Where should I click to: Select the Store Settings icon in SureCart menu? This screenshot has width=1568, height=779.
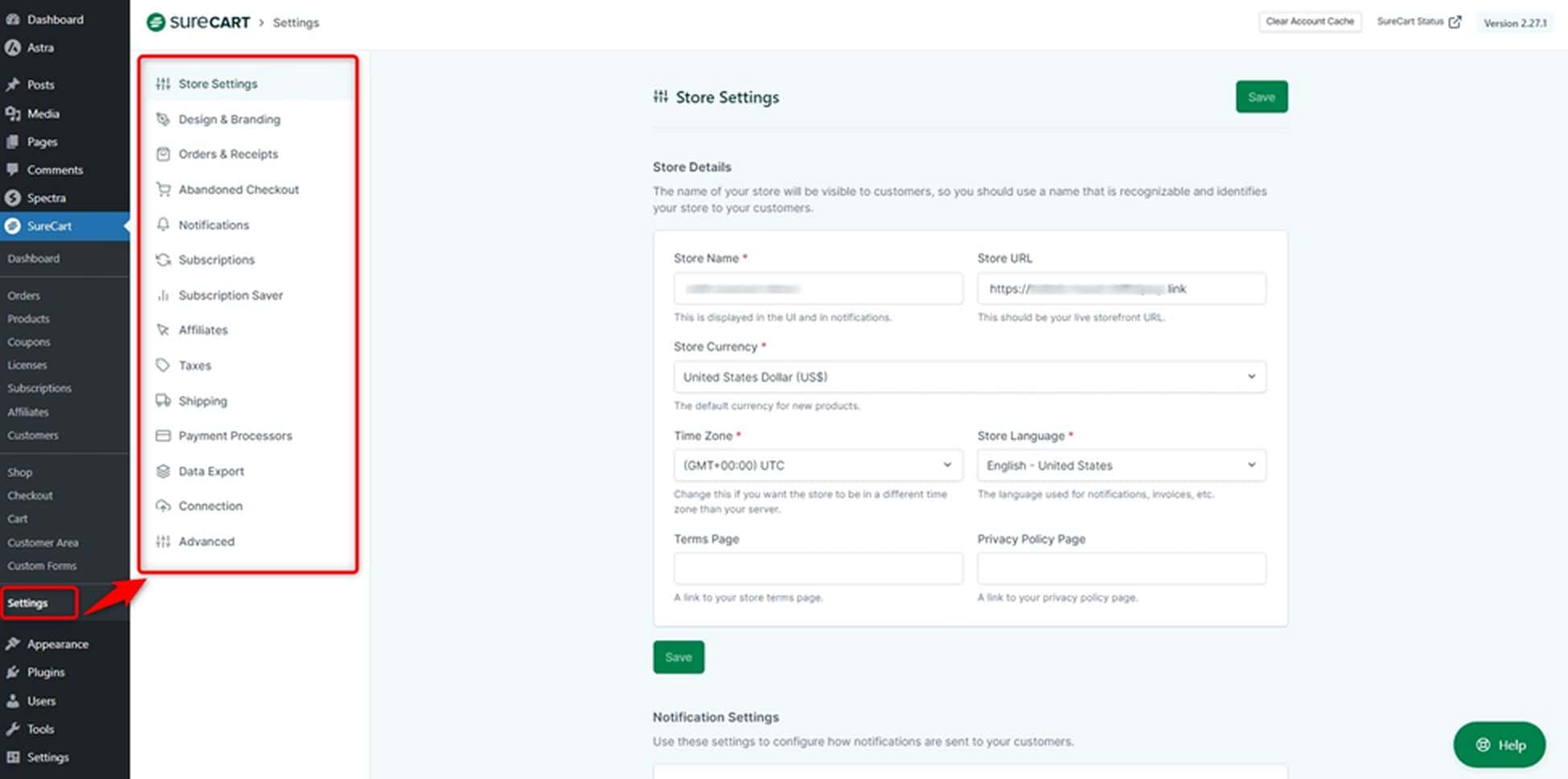coord(163,84)
